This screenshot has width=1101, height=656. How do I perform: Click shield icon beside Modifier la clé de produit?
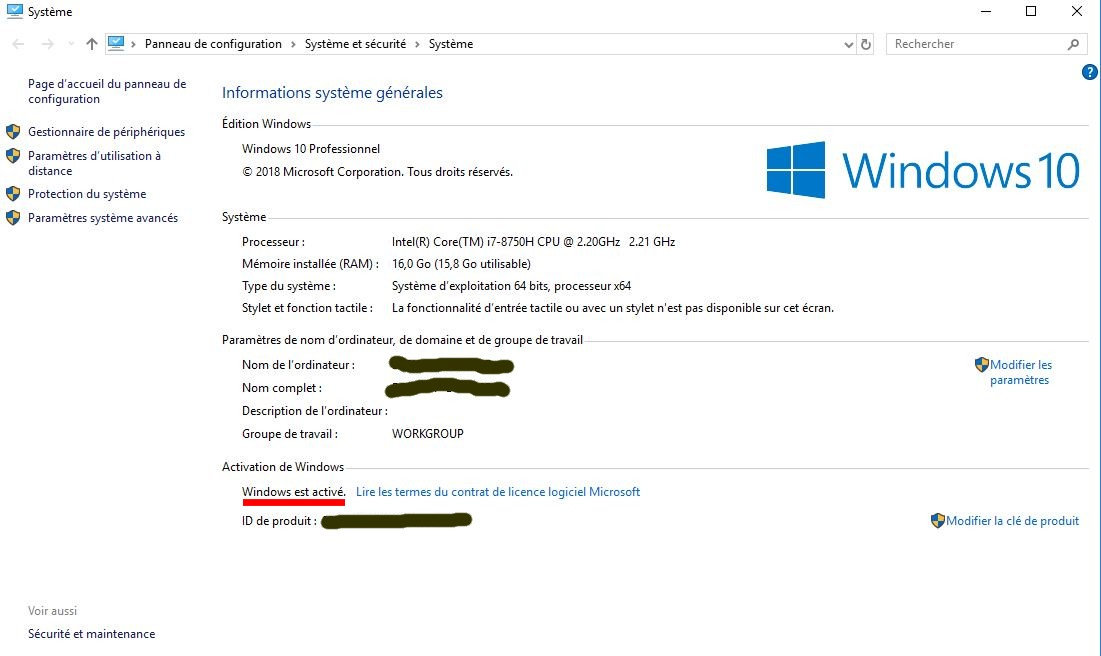pos(937,520)
